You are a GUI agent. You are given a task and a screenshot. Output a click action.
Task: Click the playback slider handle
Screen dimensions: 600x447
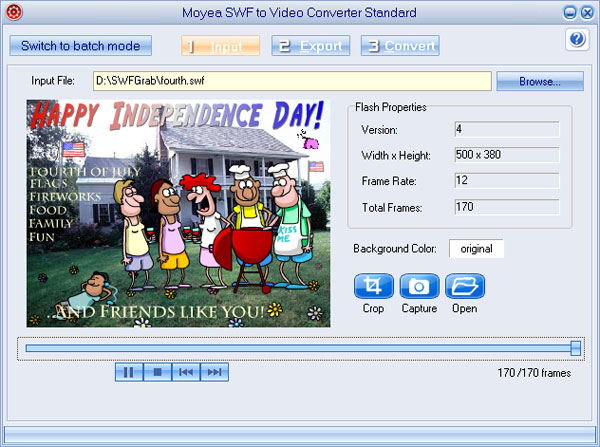click(x=576, y=348)
